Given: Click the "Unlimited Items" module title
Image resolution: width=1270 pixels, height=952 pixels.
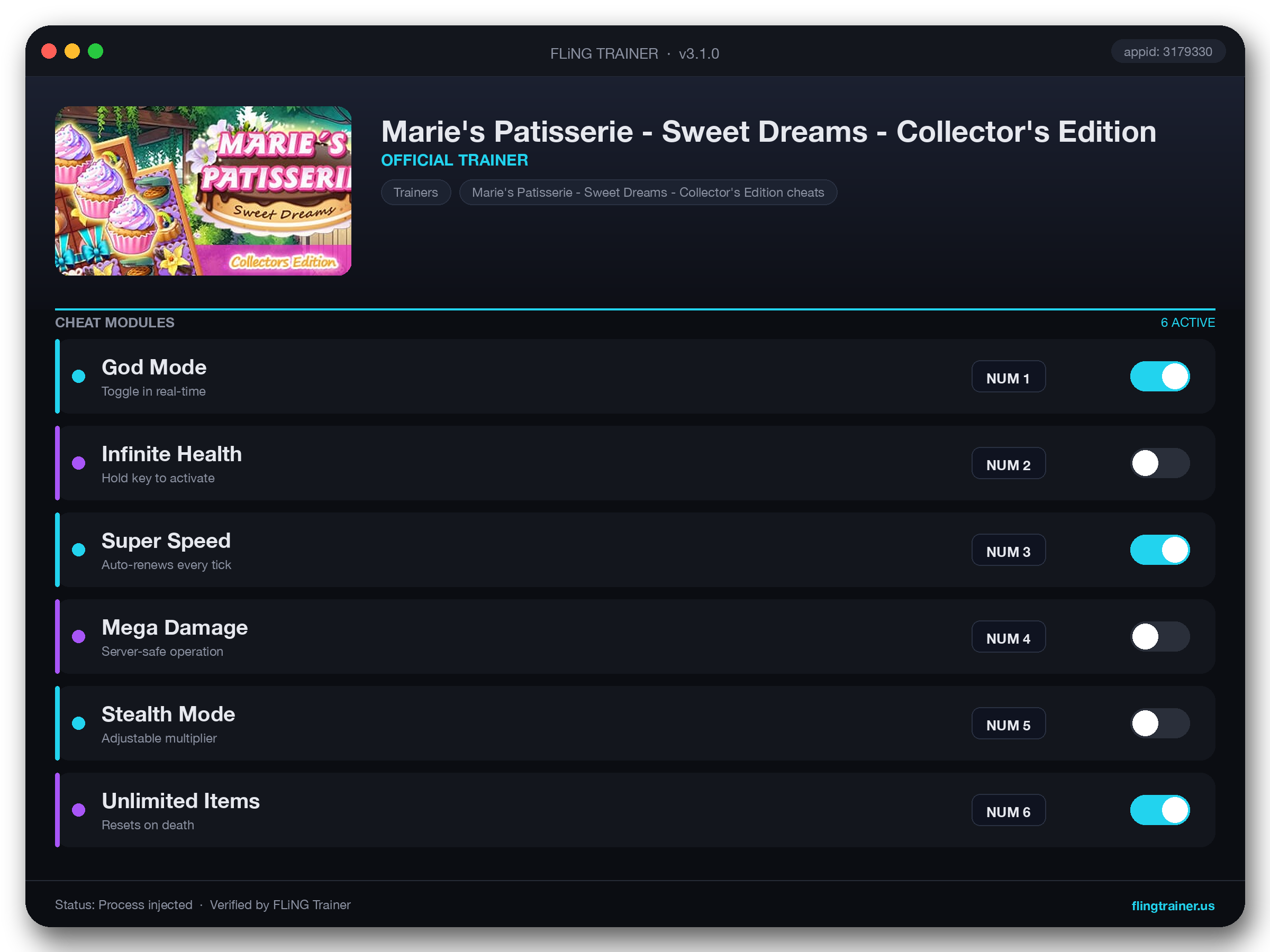Looking at the screenshot, I should [x=181, y=801].
